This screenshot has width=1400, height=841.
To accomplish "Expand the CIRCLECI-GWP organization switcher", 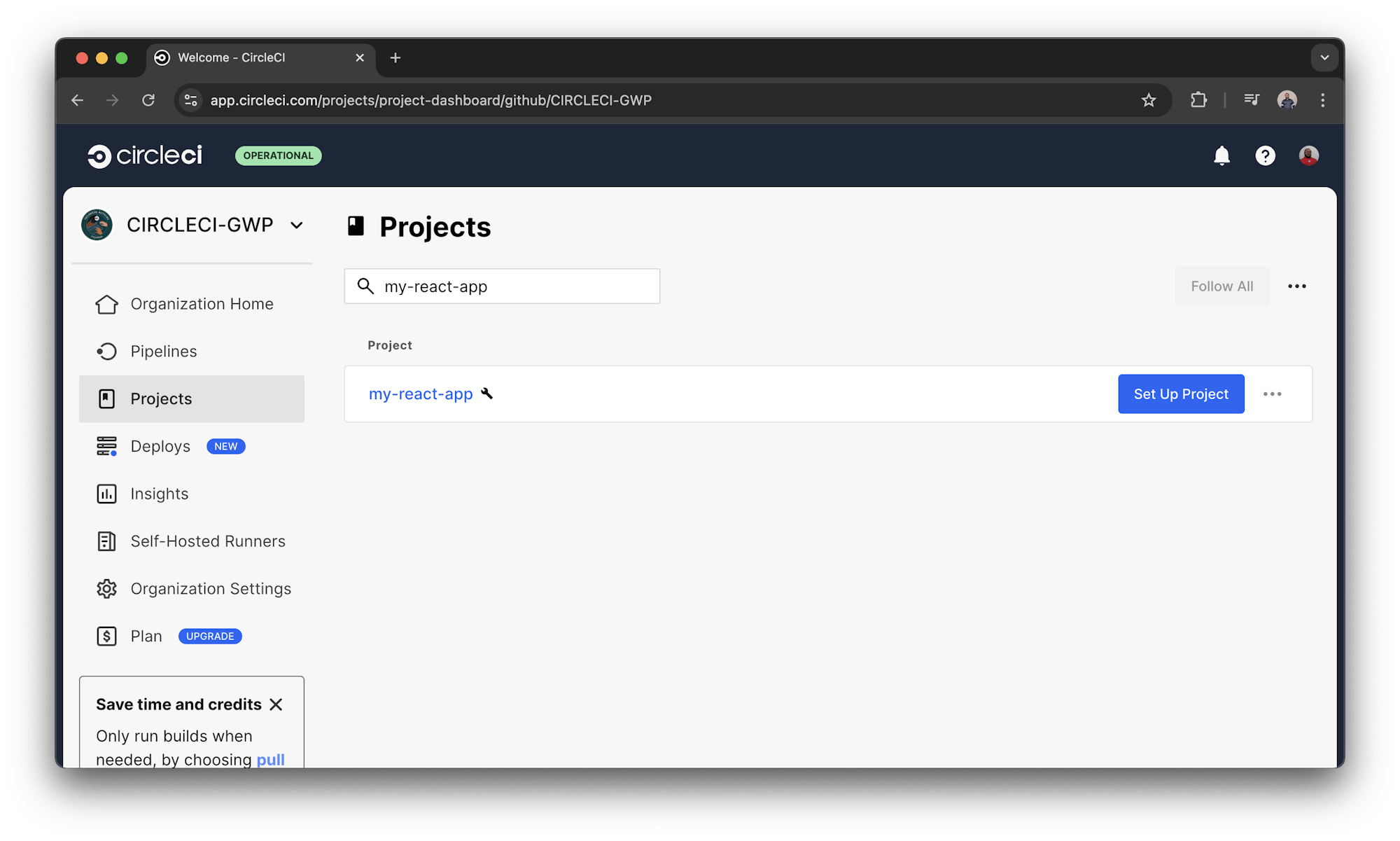I will click(x=297, y=225).
